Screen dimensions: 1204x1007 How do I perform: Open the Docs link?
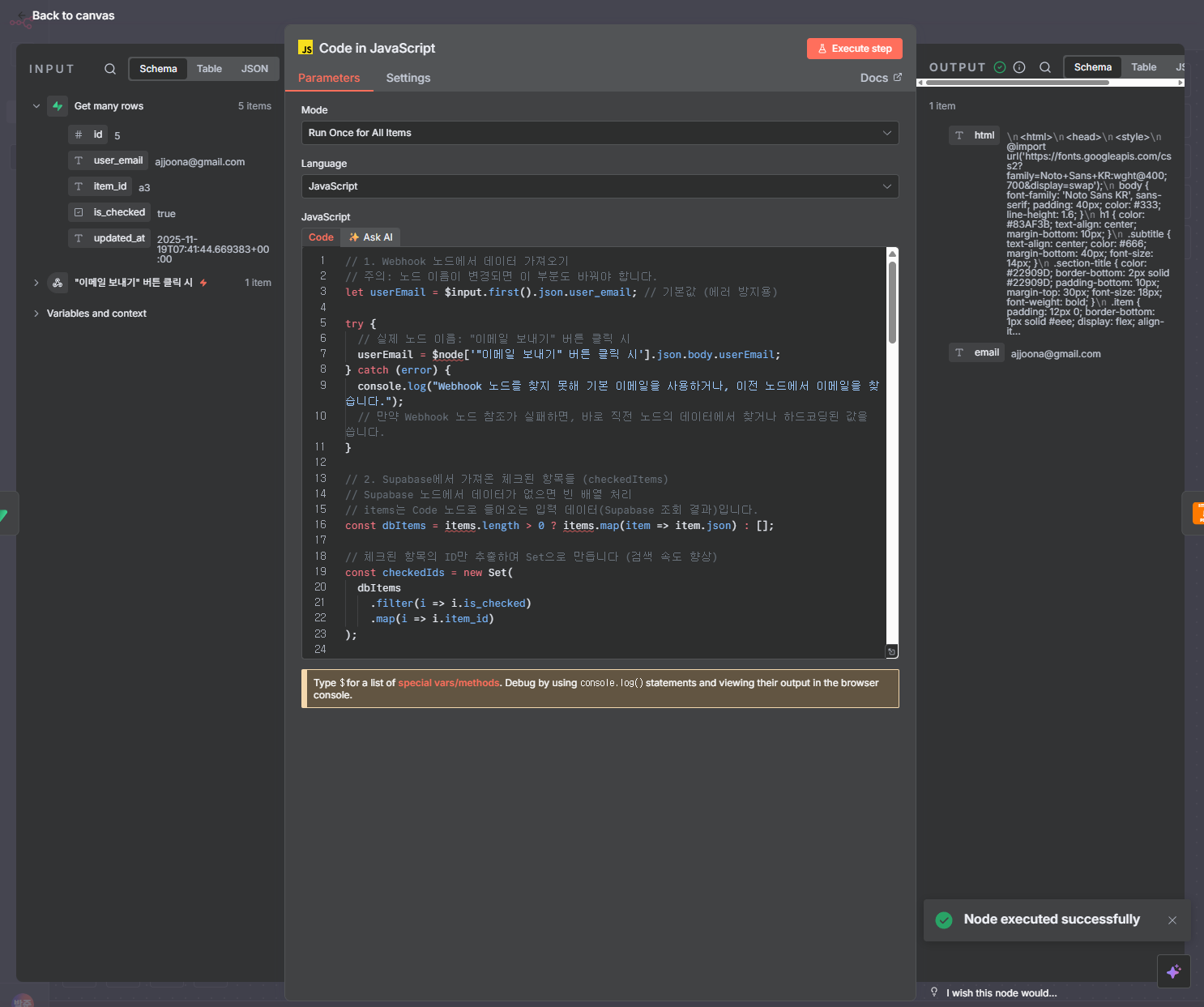coord(880,78)
